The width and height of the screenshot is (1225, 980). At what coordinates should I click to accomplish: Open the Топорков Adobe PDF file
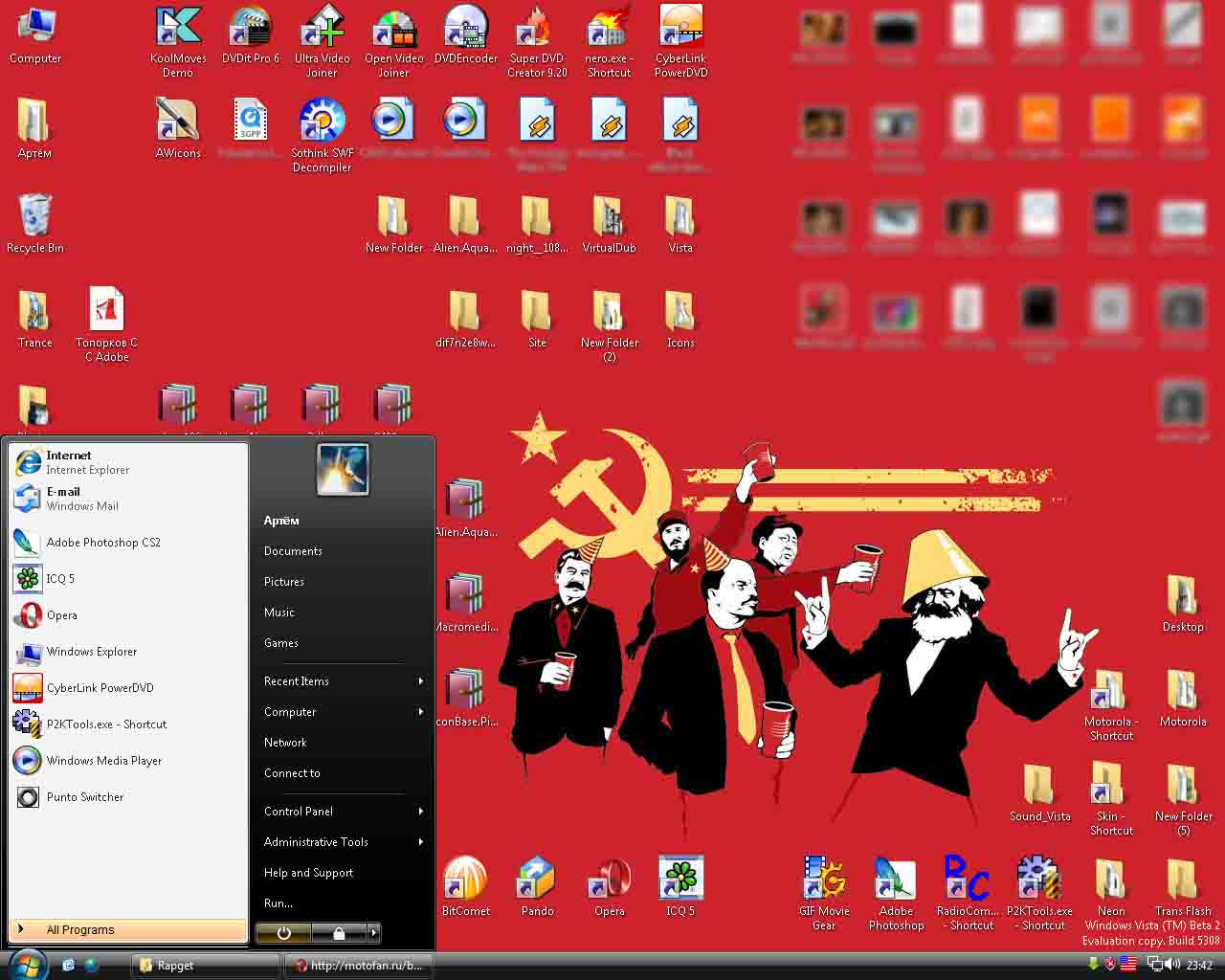point(106,325)
